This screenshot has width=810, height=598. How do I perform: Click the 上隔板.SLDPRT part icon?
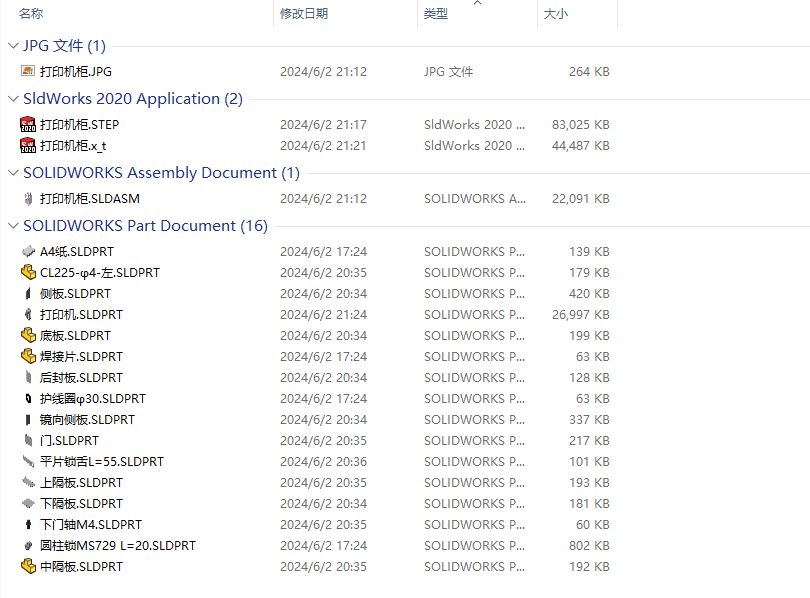pyautogui.click(x=28, y=482)
